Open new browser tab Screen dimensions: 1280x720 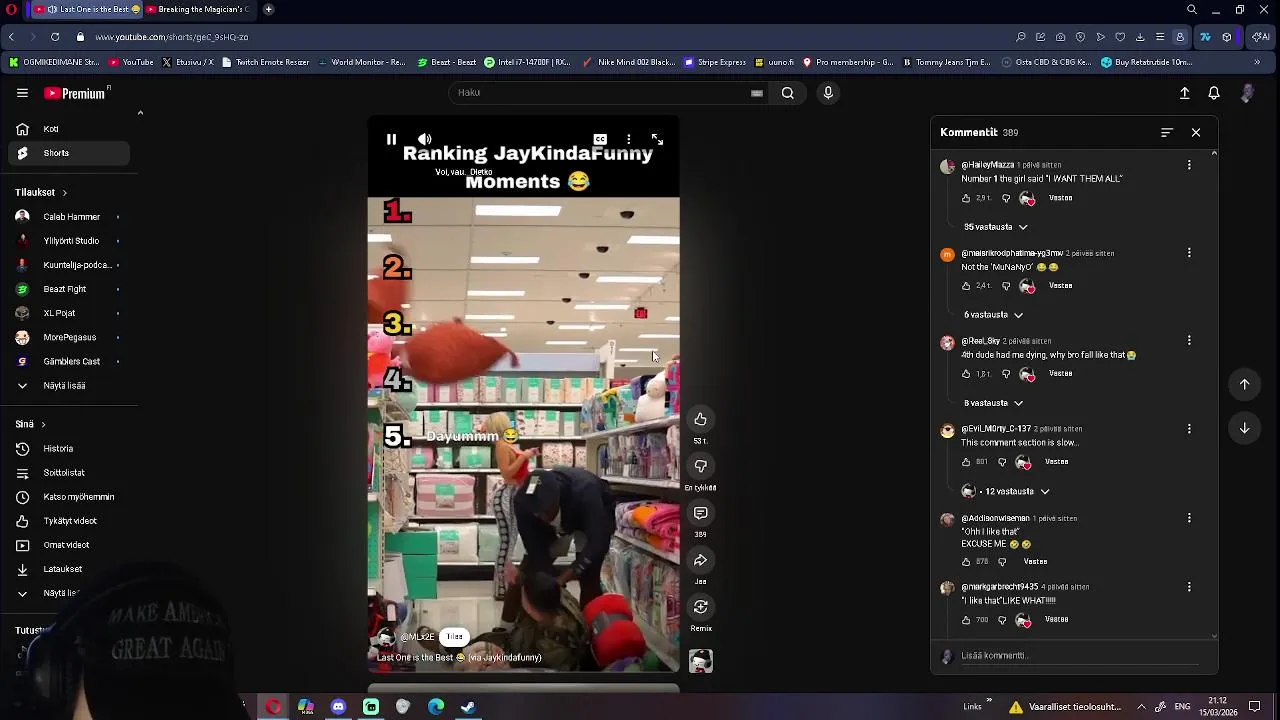(x=268, y=9)
